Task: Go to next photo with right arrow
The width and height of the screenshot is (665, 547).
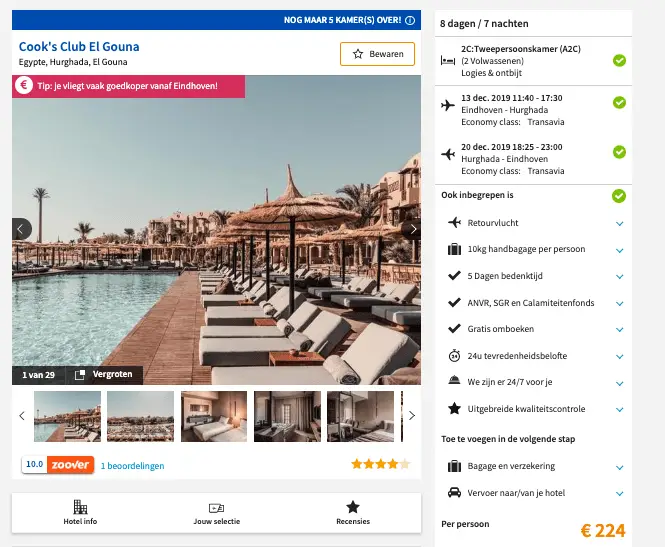Action: coord(412,229)
